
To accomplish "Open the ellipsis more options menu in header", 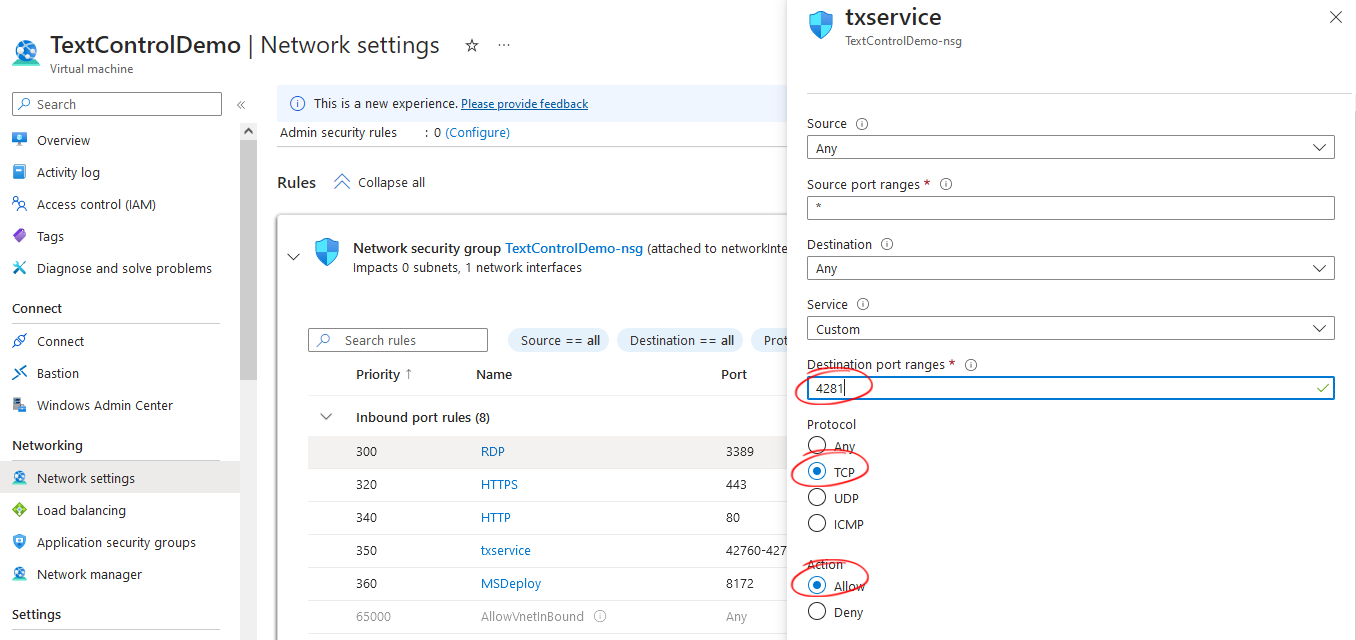I will (x=504, y=45).
